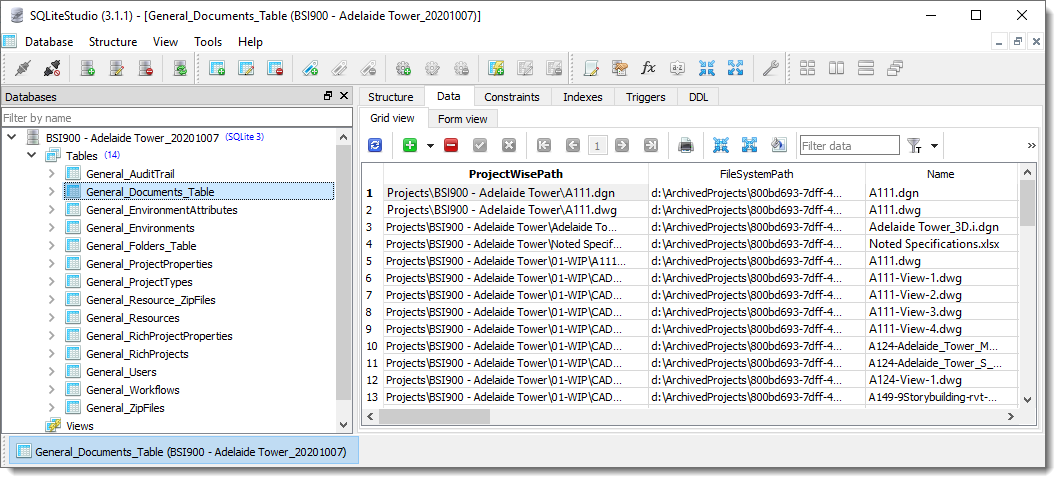Sort by the Name column header
Viewport: 1061px width, 483px height.
[x=941, y=174]
